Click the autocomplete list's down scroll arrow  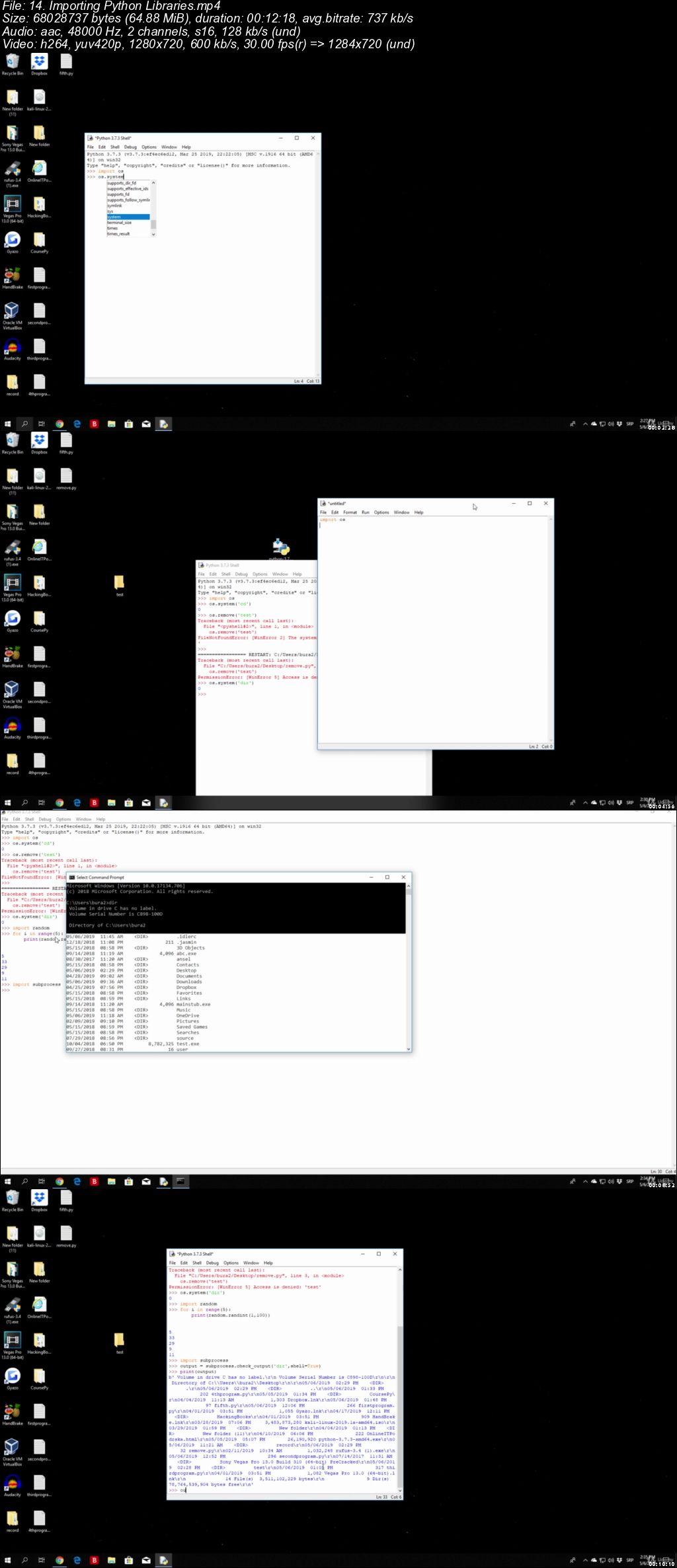[153, 234]
